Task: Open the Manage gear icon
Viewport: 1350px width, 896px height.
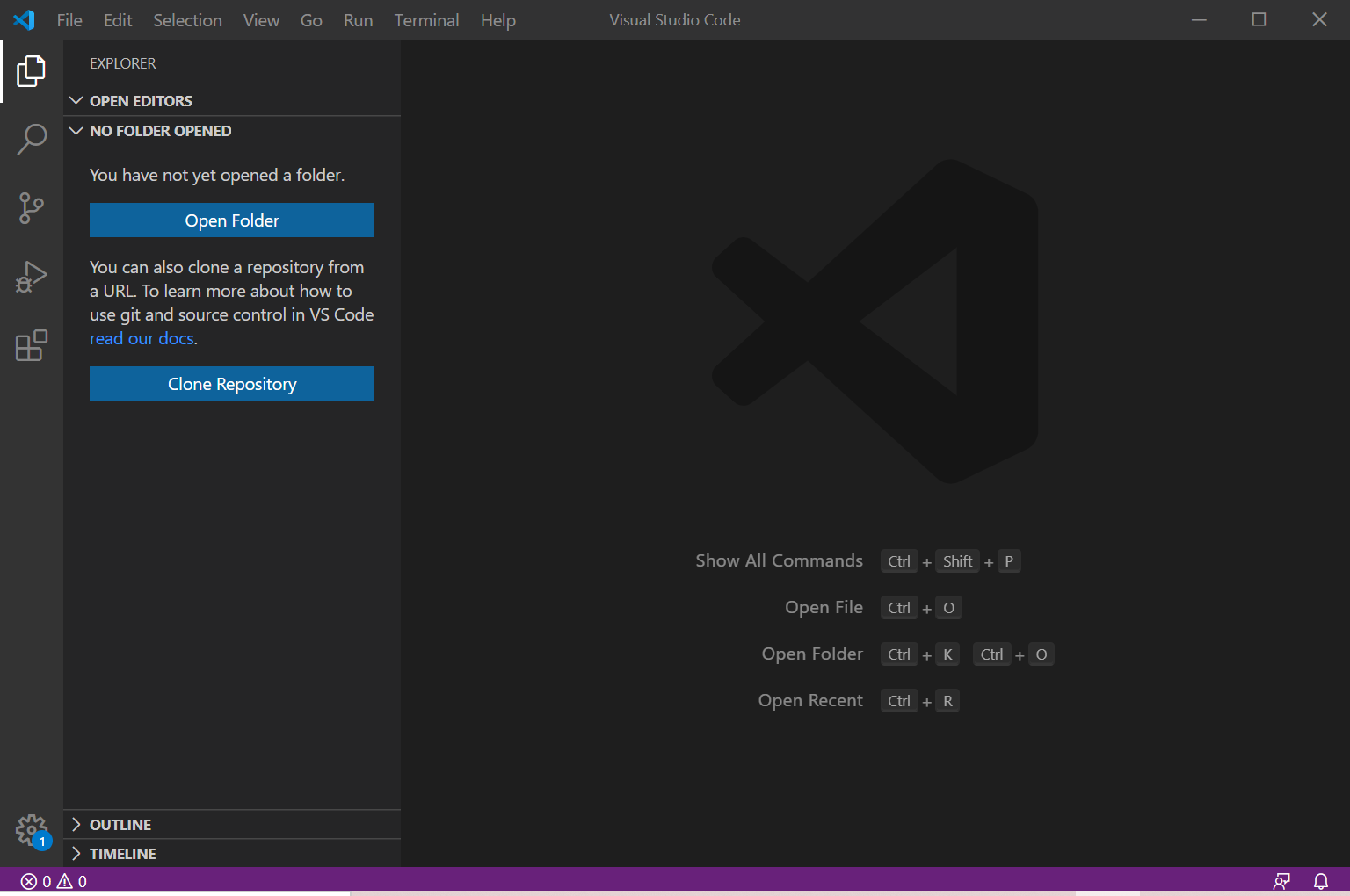Action: click(32, 829)
